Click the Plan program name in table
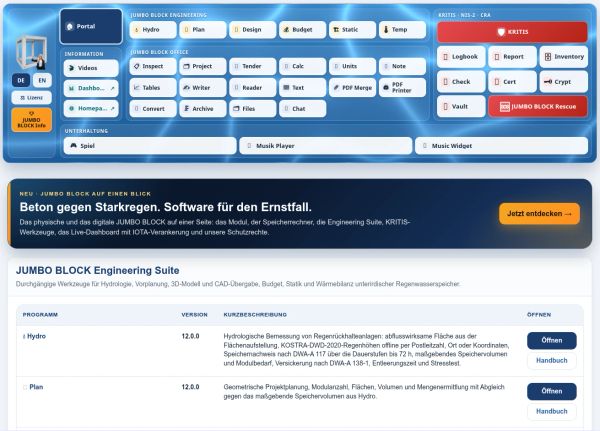Image resolution: width=600 pixels, height=431 pixels. tap(36, 387)
